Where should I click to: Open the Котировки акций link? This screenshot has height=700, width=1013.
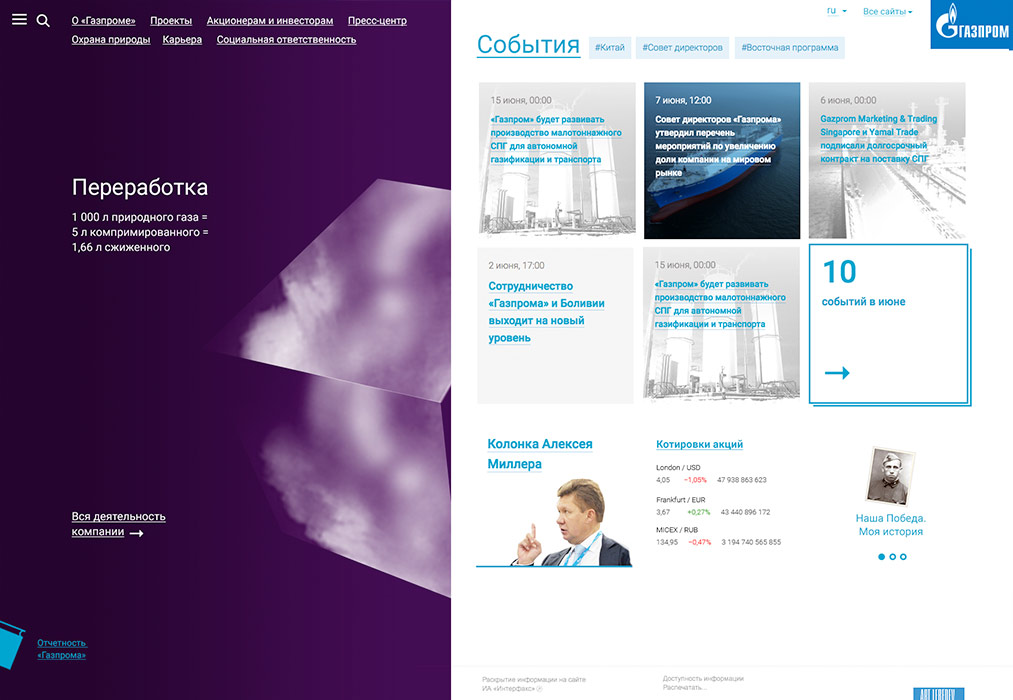[x=699, y=444]
